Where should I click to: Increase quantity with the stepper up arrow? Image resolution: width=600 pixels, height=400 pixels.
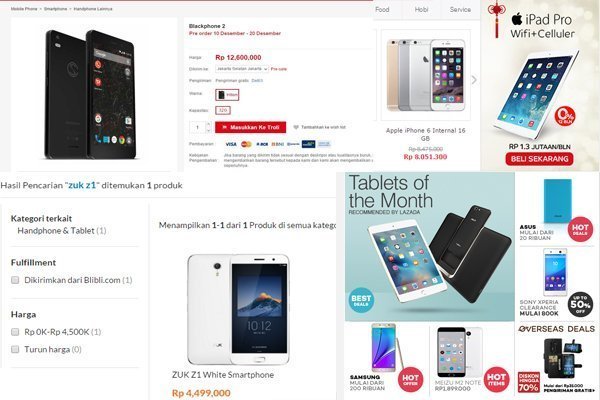pos(209,124)
